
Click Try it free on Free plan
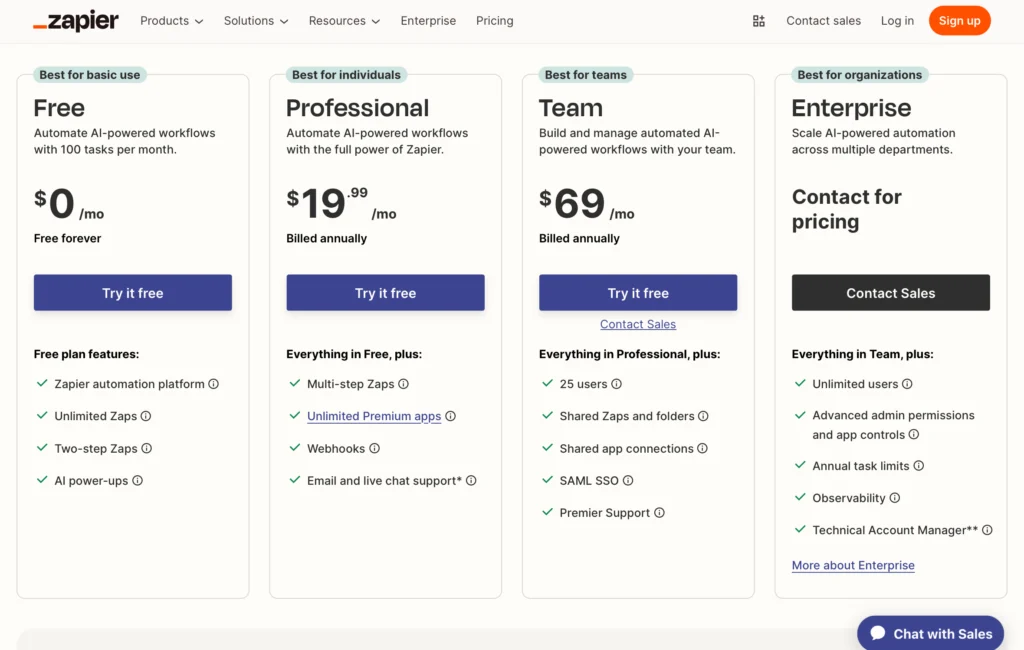133,293
